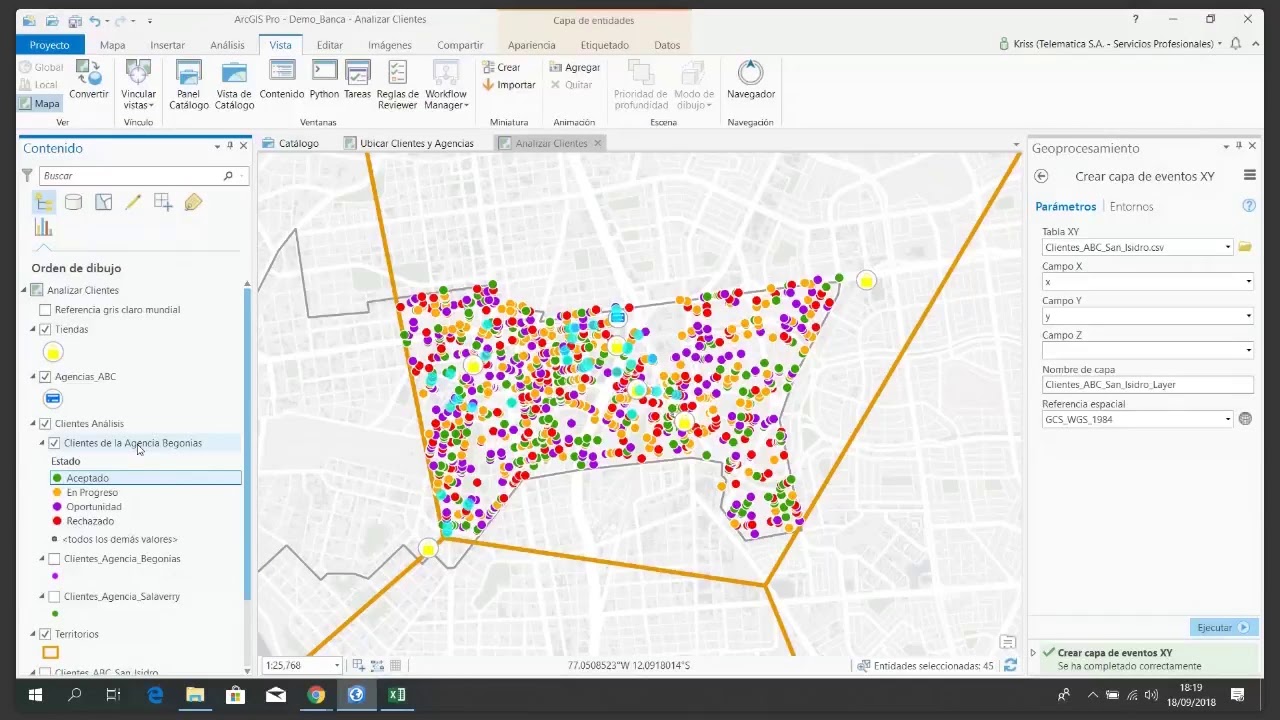
Task: Open the Proyecto tab
Action: point(50,45)
